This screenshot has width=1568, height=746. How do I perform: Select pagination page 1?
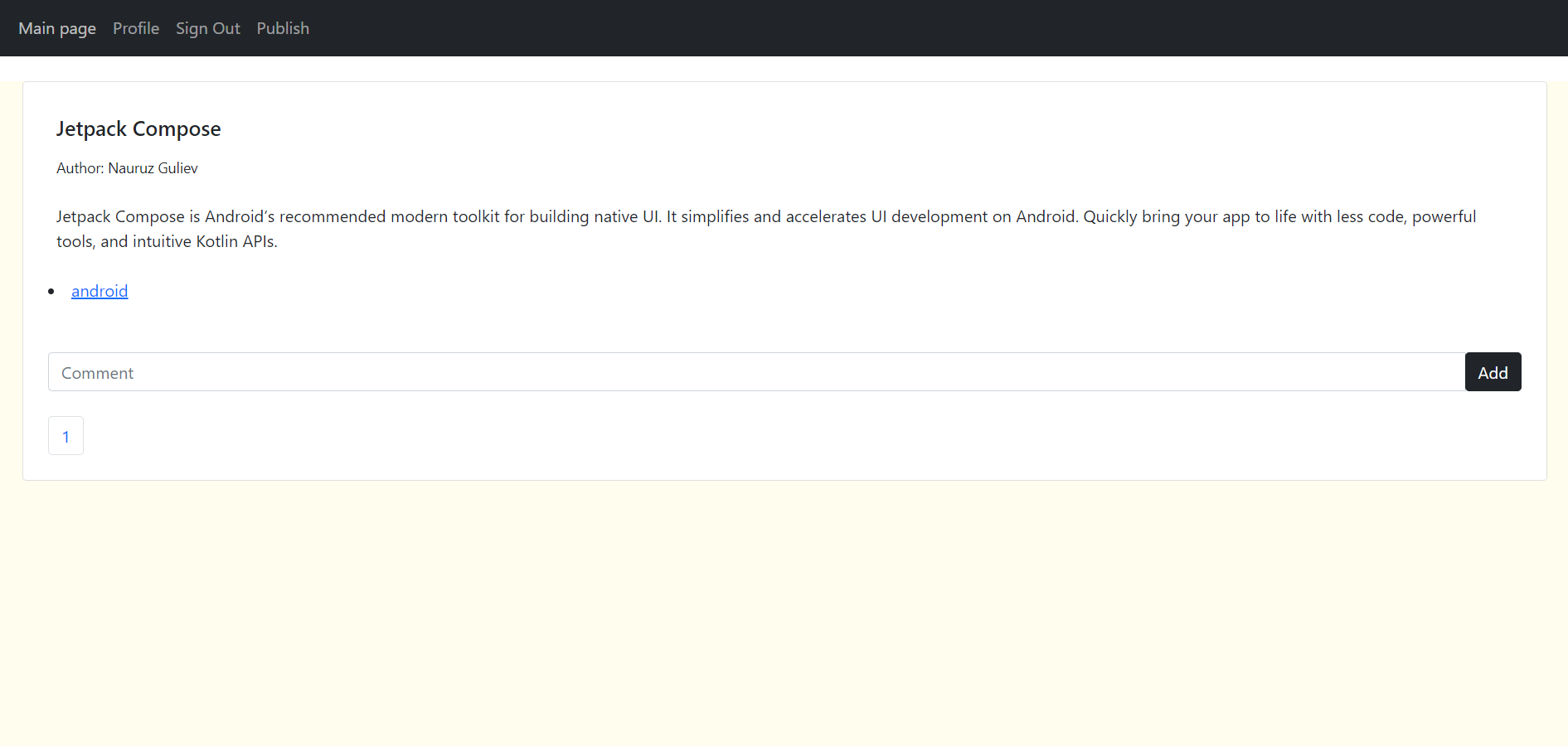click(66, 436)
